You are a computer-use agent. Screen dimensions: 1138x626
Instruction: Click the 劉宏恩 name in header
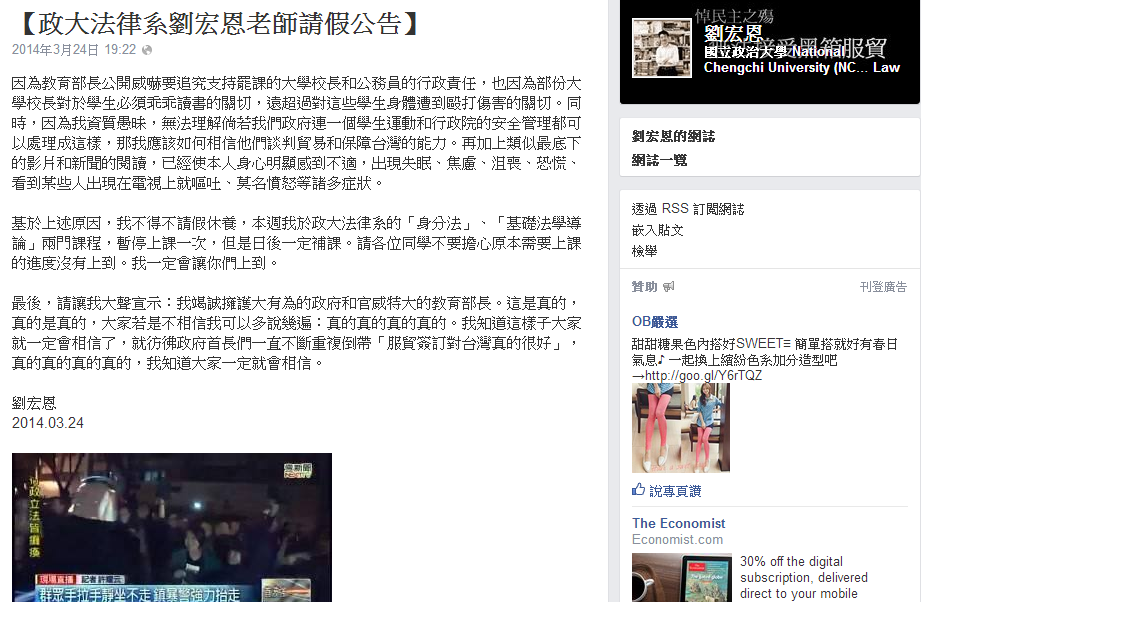click(x=733, y=33)
